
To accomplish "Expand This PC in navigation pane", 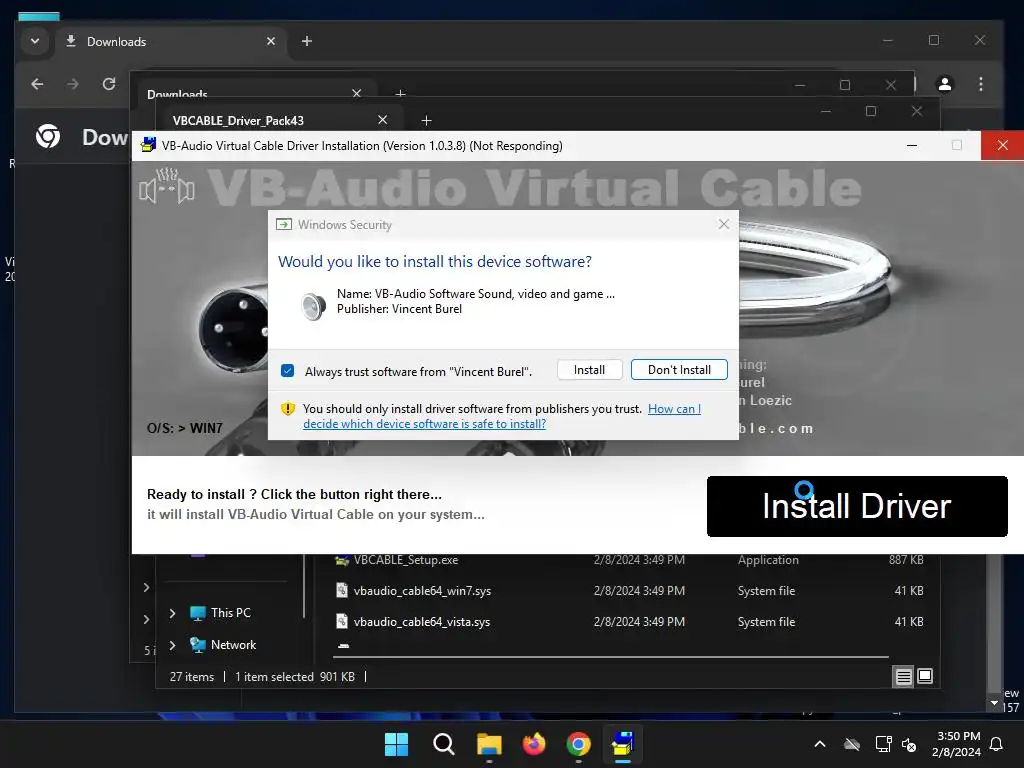I will [172, 613].
